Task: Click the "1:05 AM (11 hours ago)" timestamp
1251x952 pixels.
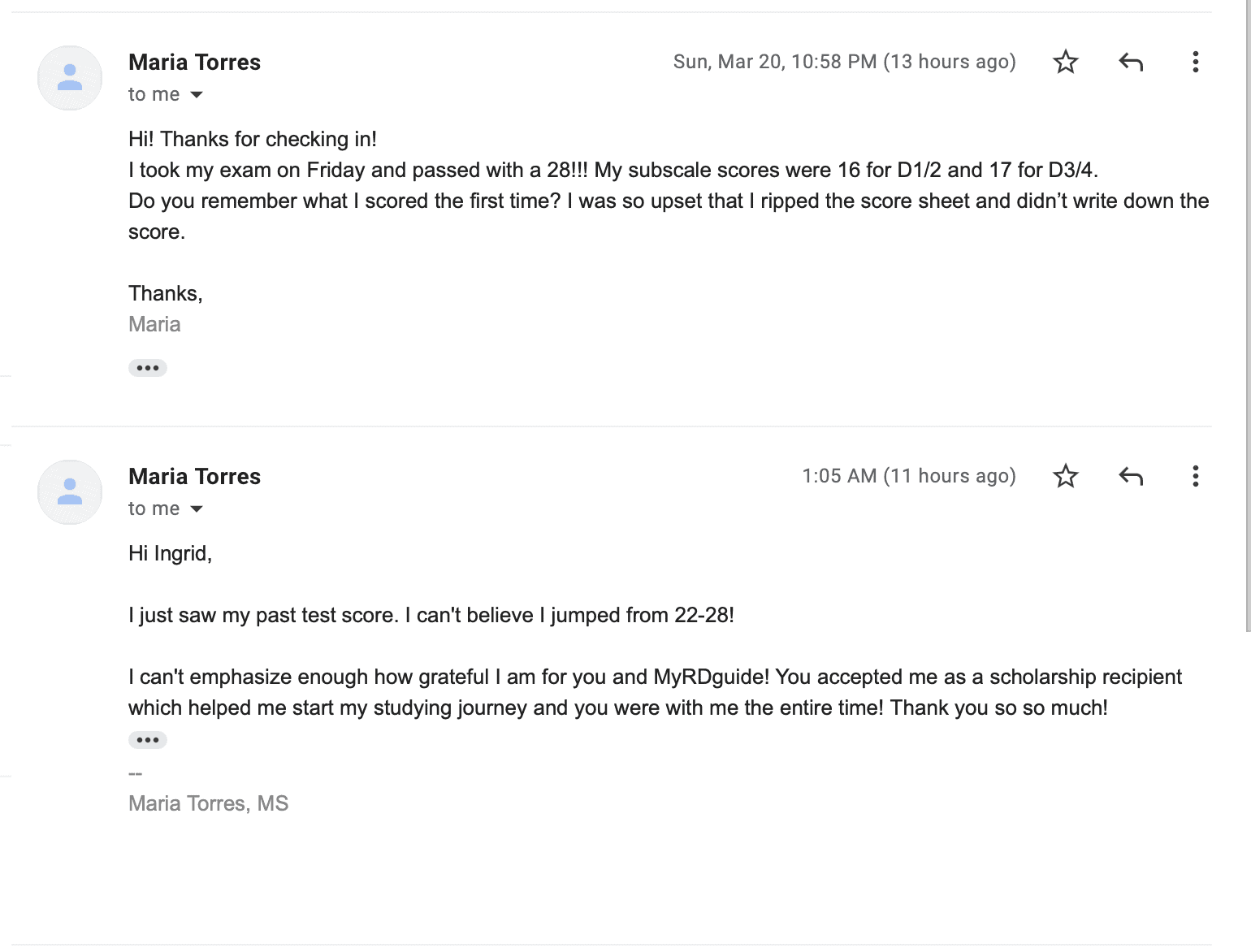Action: (x=908, y=476)
